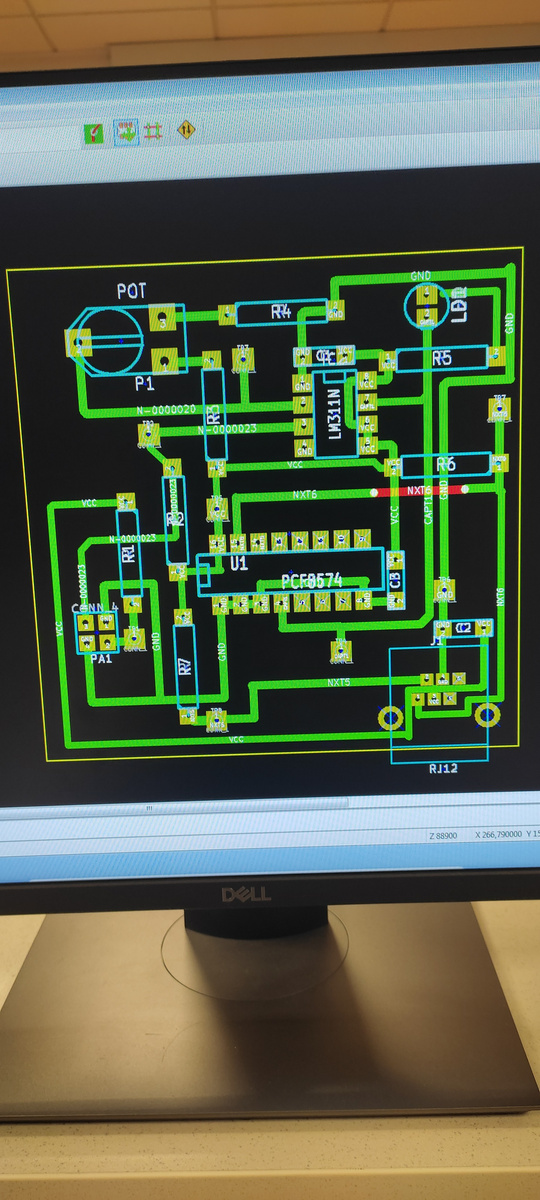
Task: Click the NXT5 track label
Action: point(339,682)
